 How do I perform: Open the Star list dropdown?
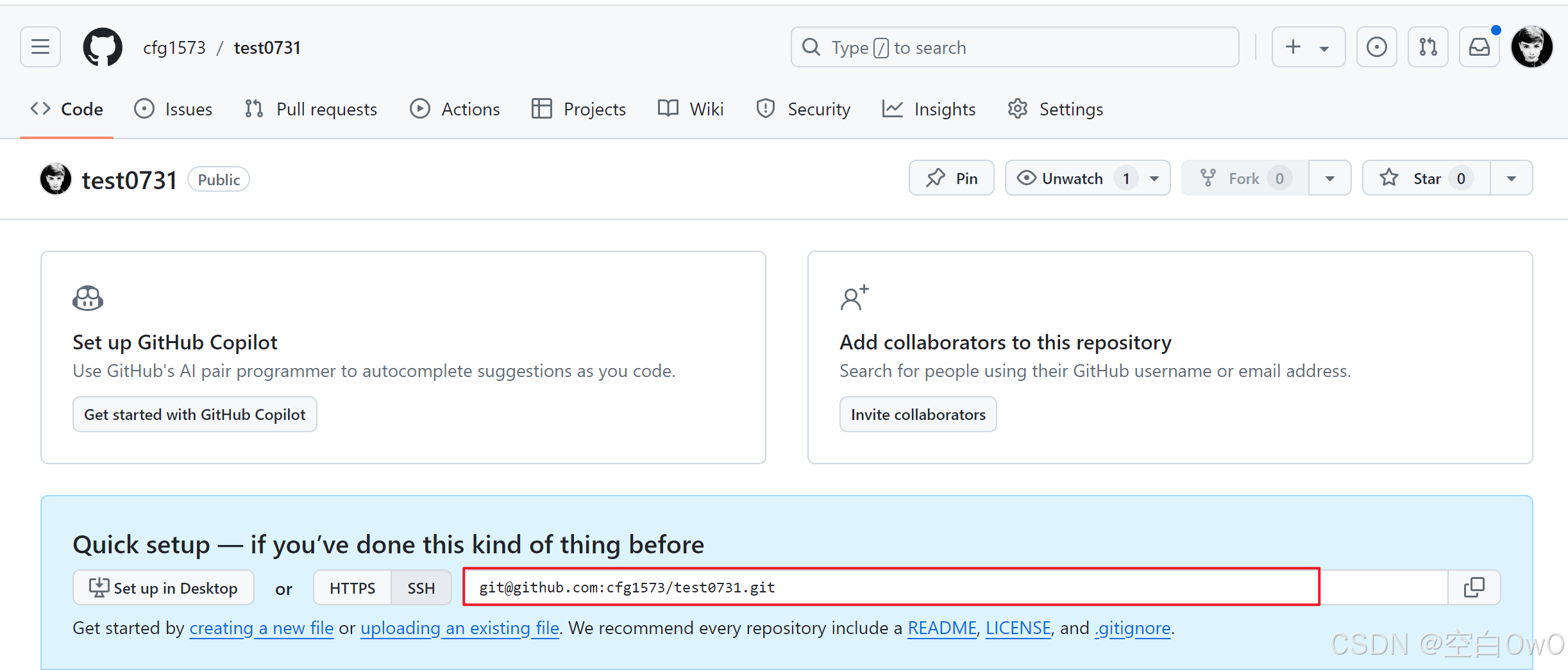1512,178
